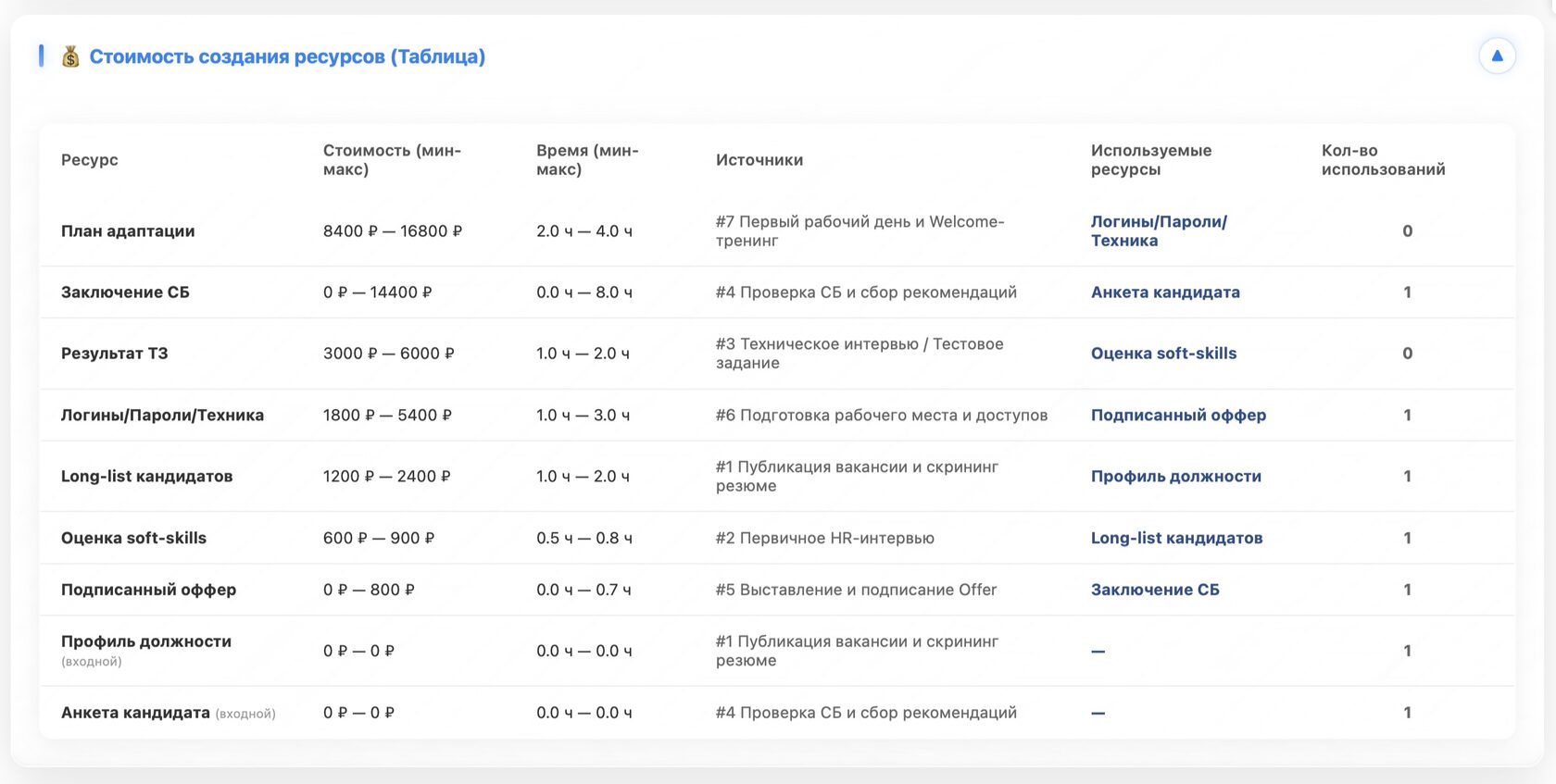
Task: Click the usage count in the Результат ТЗ row
Action: [1408, 354]
